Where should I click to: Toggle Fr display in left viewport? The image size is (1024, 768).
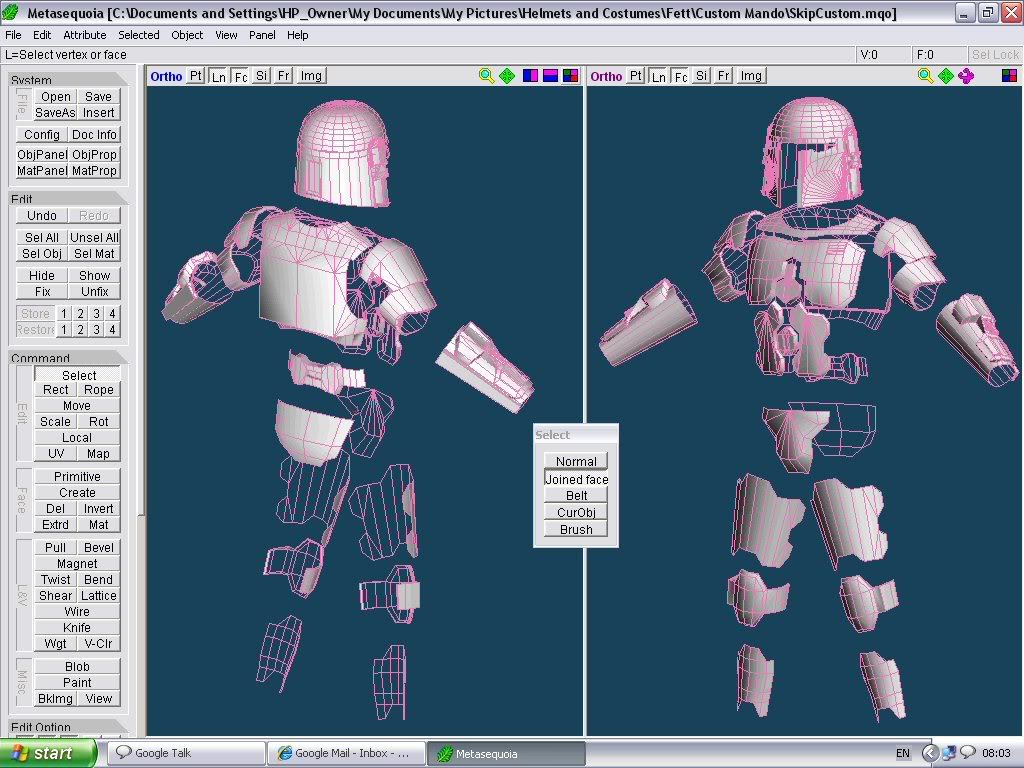(283, 76)
